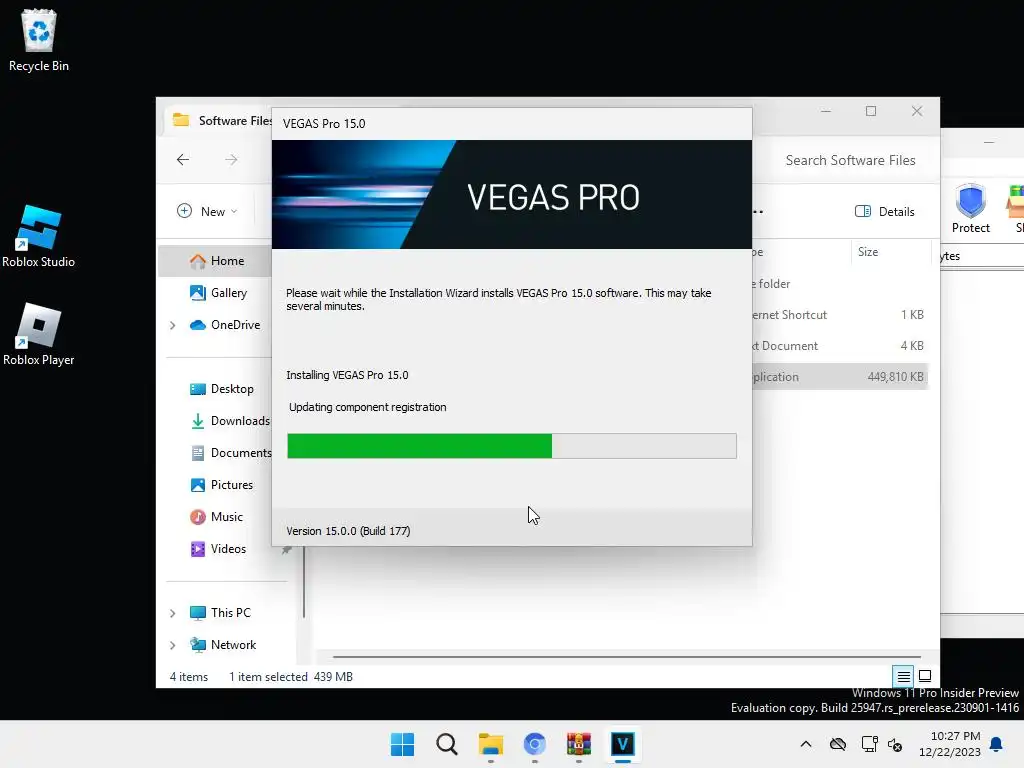Open the New menu in File Explorer
Image resolution: width=1024 pixels, height=768 pixels.
coord(207,211)
